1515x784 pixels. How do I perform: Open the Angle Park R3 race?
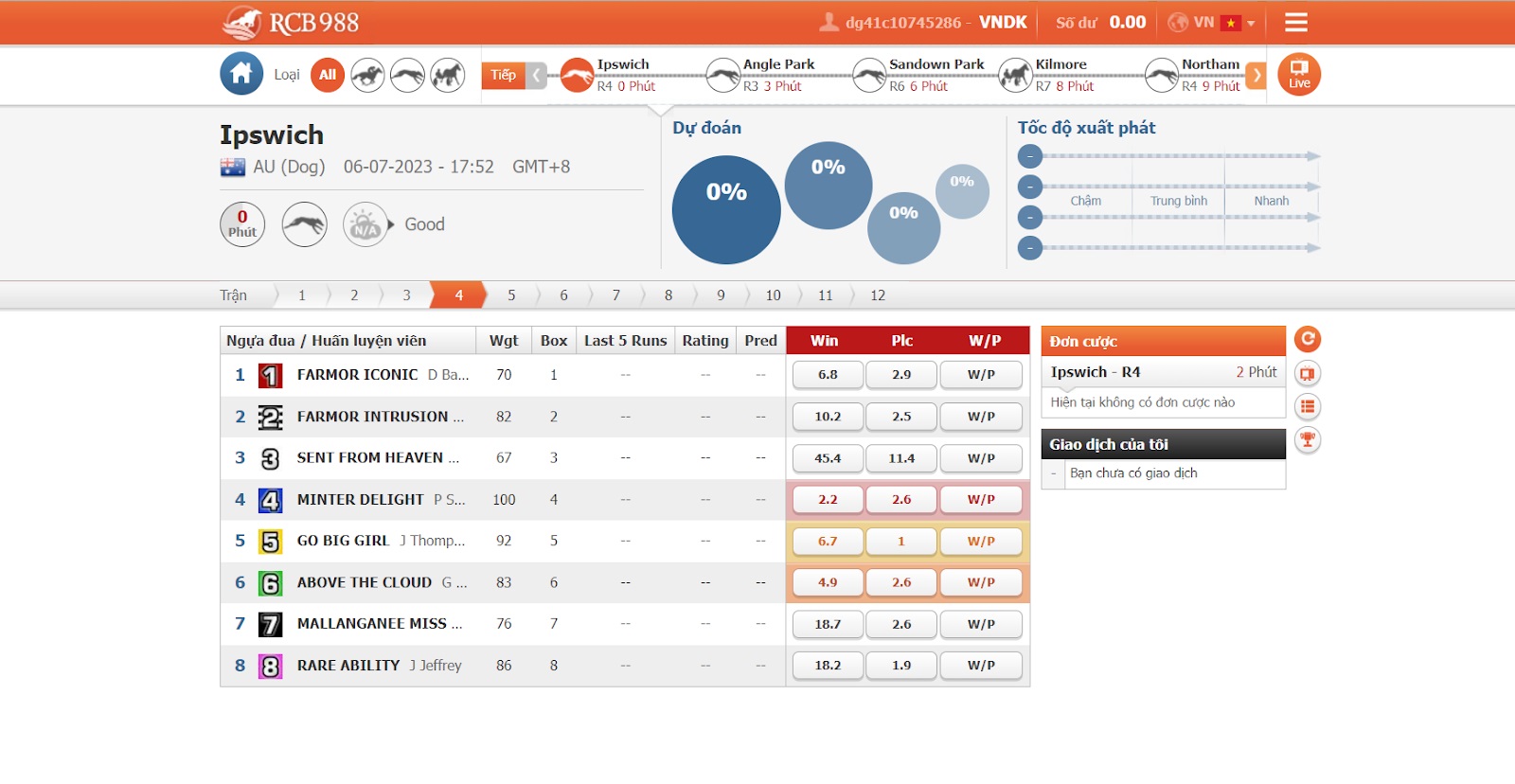[761, 75]
